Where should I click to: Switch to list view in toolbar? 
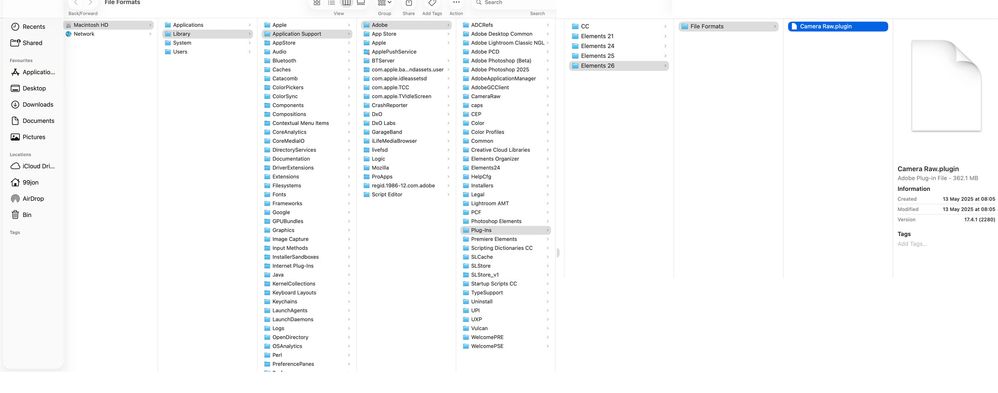click(332, 3)
